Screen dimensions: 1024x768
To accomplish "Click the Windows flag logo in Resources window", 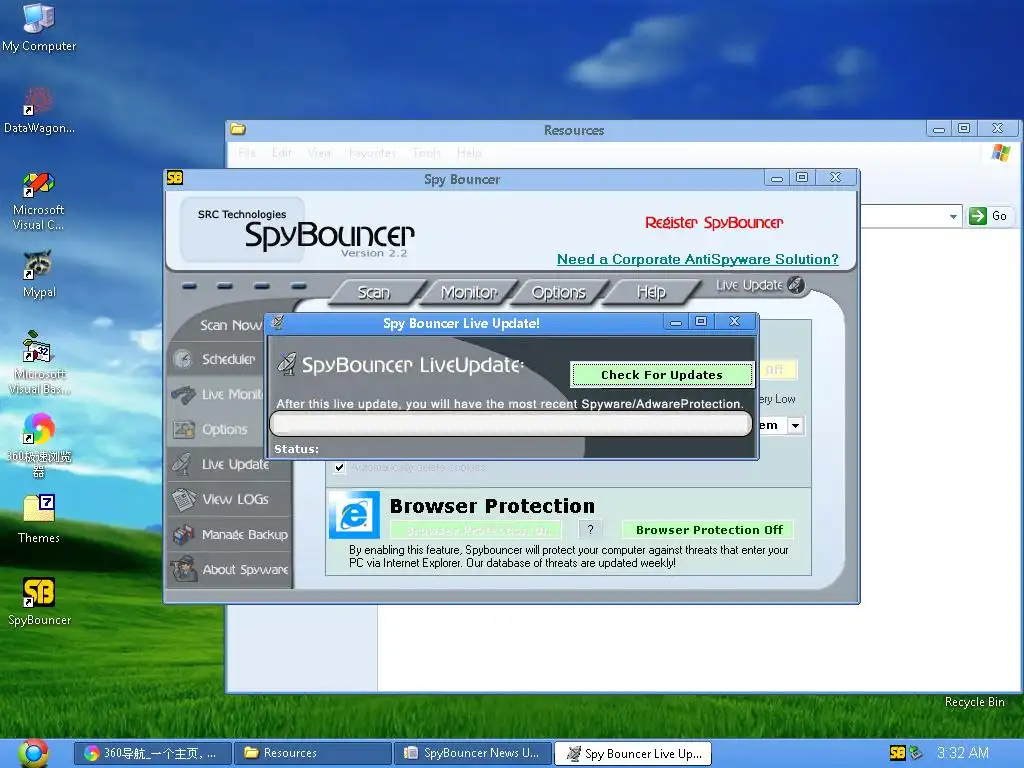I will coord(1000,153).
